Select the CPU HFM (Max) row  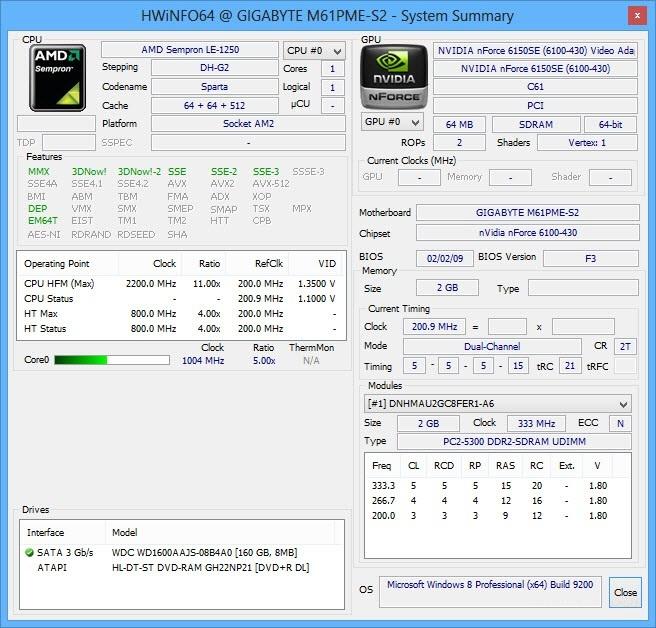[181, 284]
